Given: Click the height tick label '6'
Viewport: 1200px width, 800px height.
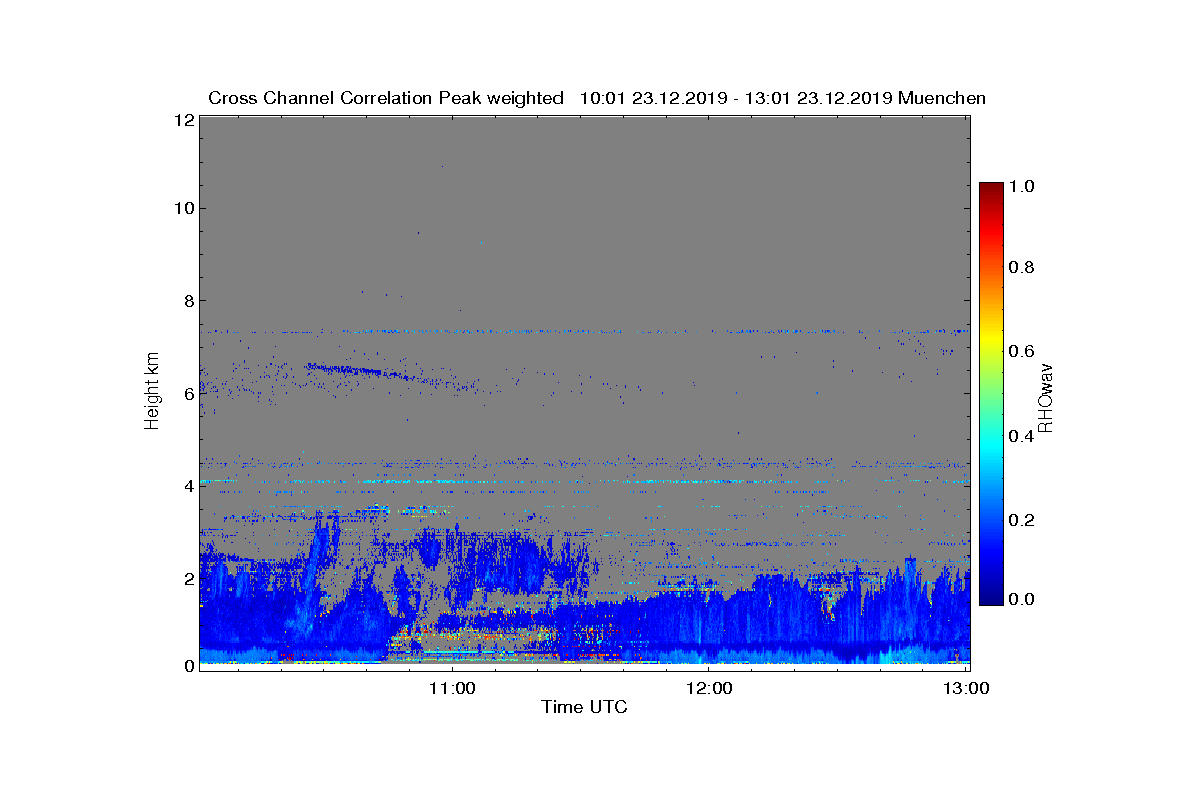Looking at the screenshot, I should 187,393.
